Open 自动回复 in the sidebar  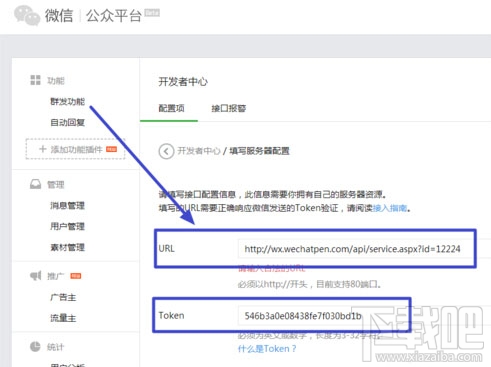coord(68,122)
